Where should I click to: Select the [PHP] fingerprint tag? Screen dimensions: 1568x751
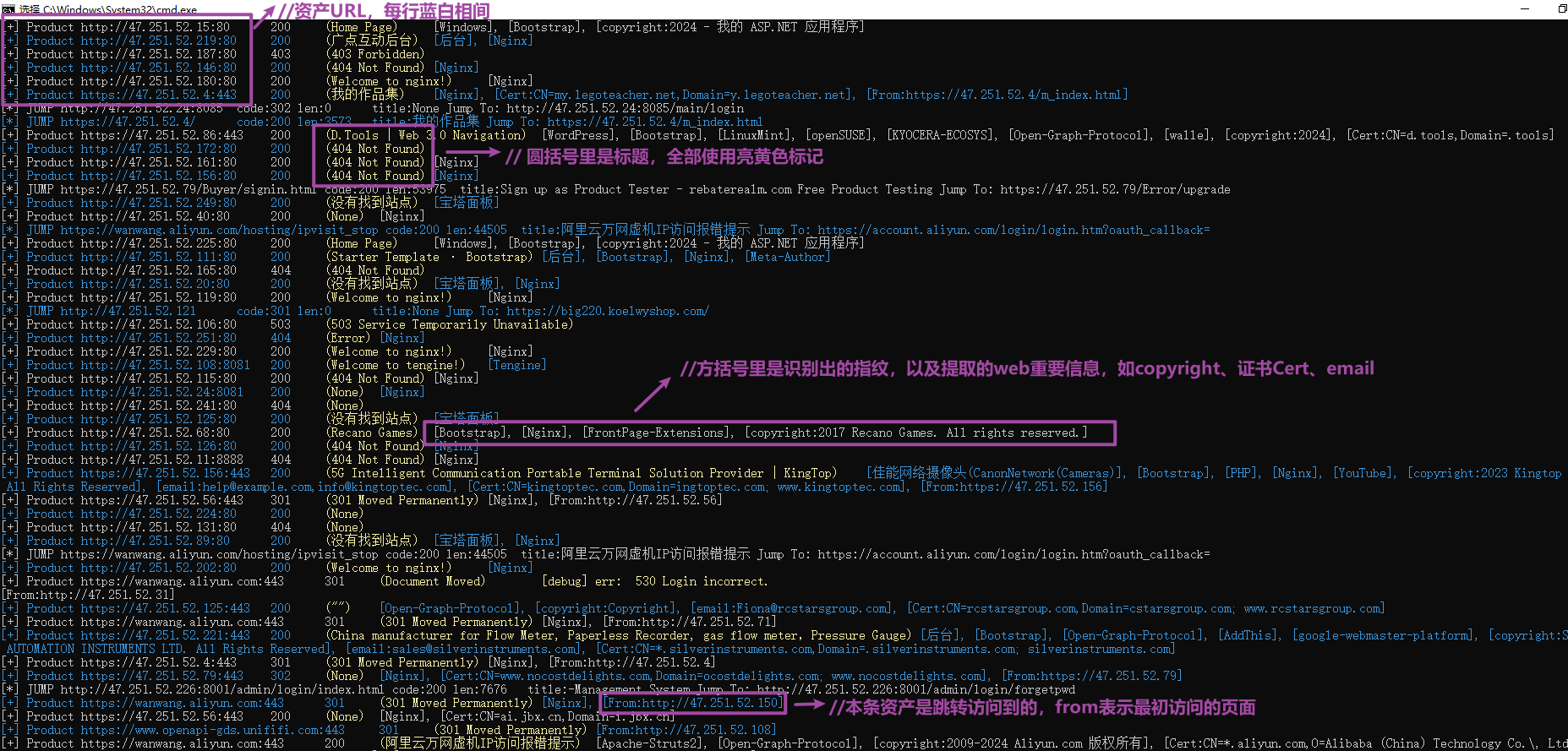click(1243, 473)
